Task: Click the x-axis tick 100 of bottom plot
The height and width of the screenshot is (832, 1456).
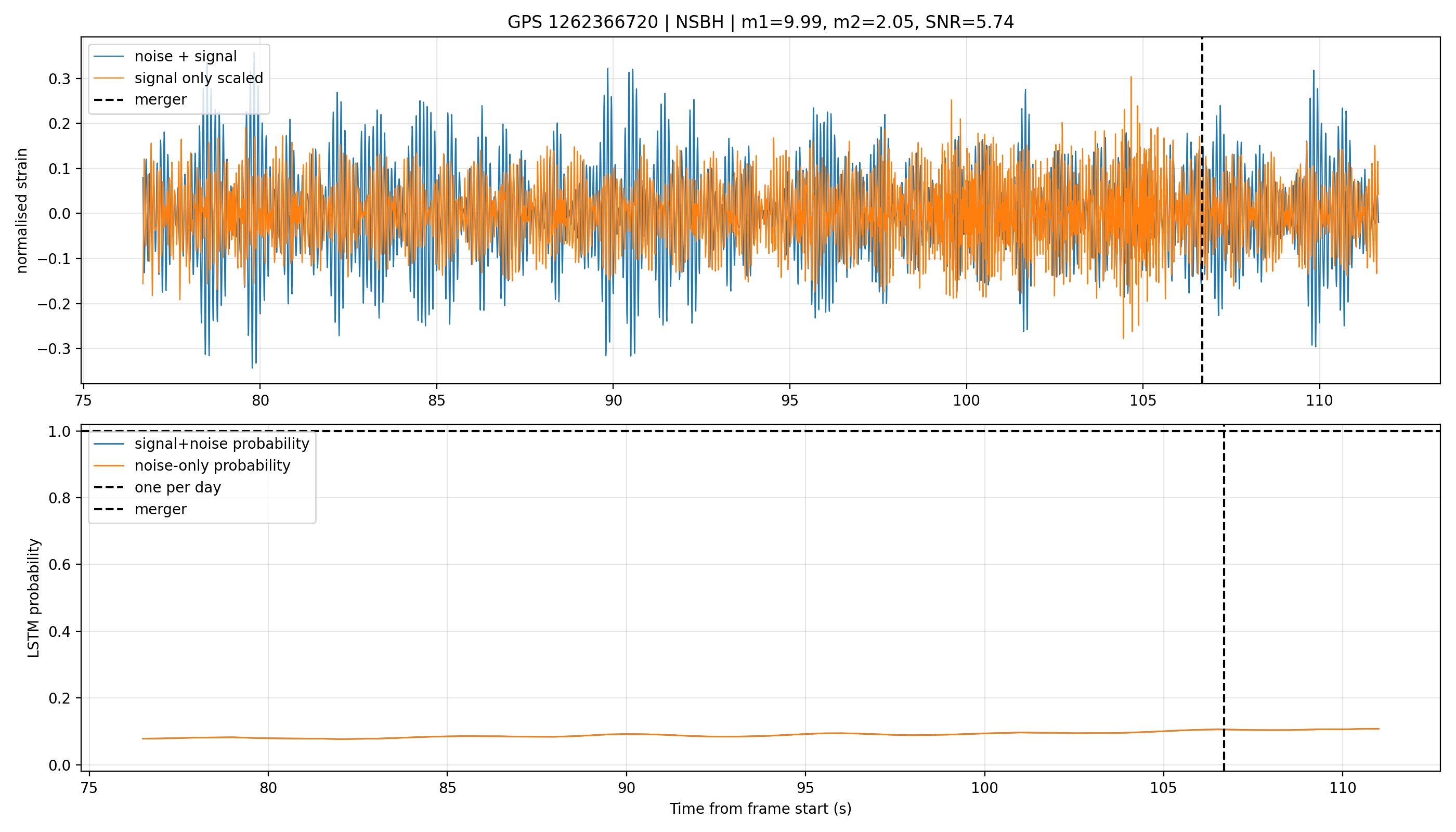Action: pyautogui.click(x=984, y=788)
